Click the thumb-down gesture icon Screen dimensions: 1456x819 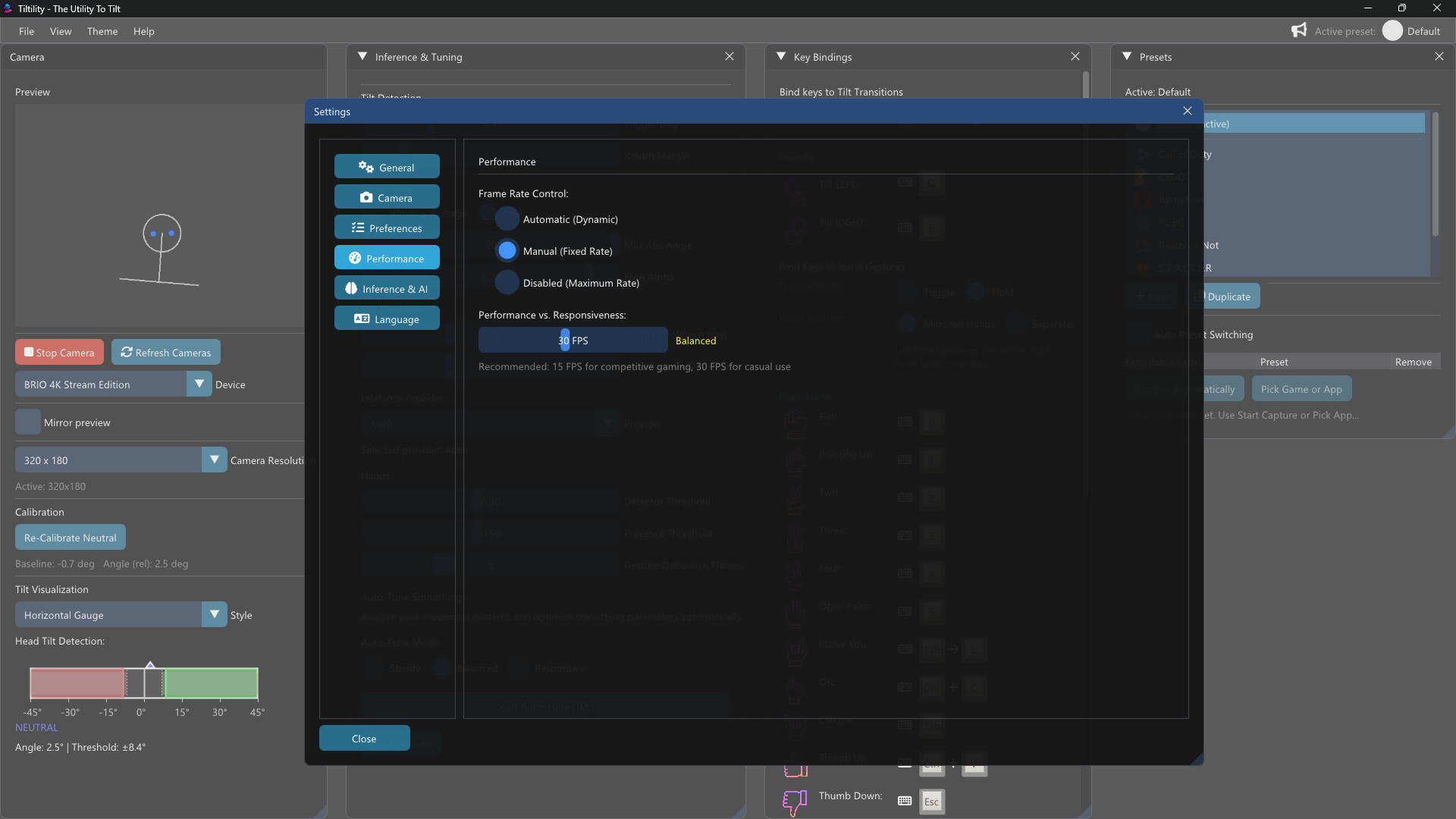point(794,803)
